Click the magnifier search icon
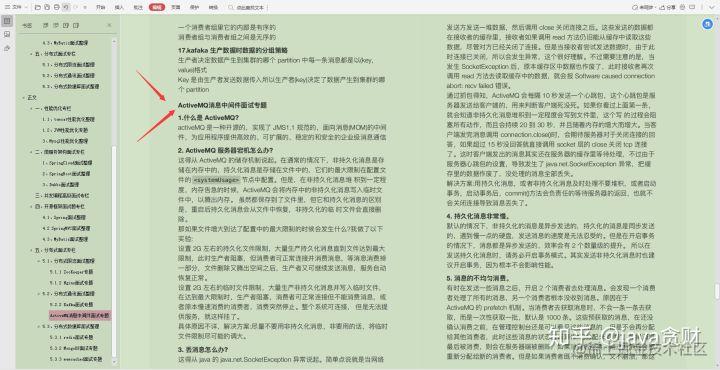This screenshot has height=370, width=720. [x=231, y=7]
